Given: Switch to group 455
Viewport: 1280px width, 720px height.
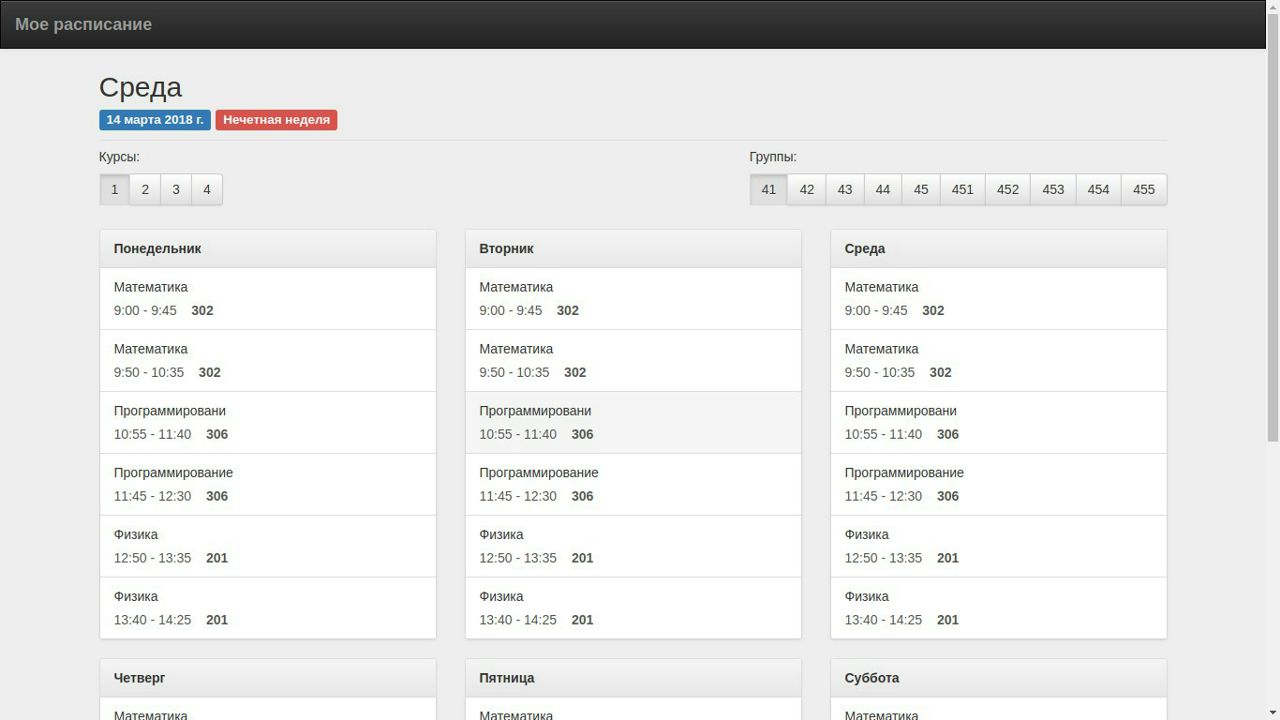Looking at the screenshot, I should point(1144,189).
